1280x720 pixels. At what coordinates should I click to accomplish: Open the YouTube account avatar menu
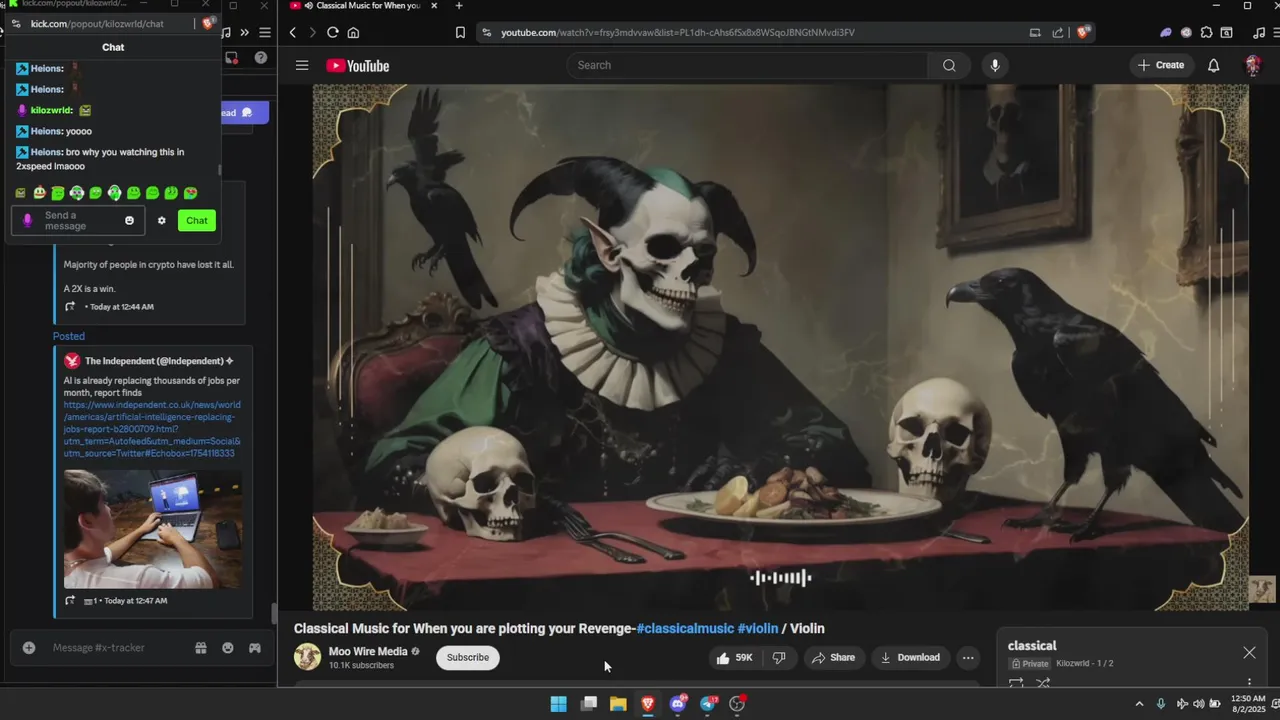1253,66
